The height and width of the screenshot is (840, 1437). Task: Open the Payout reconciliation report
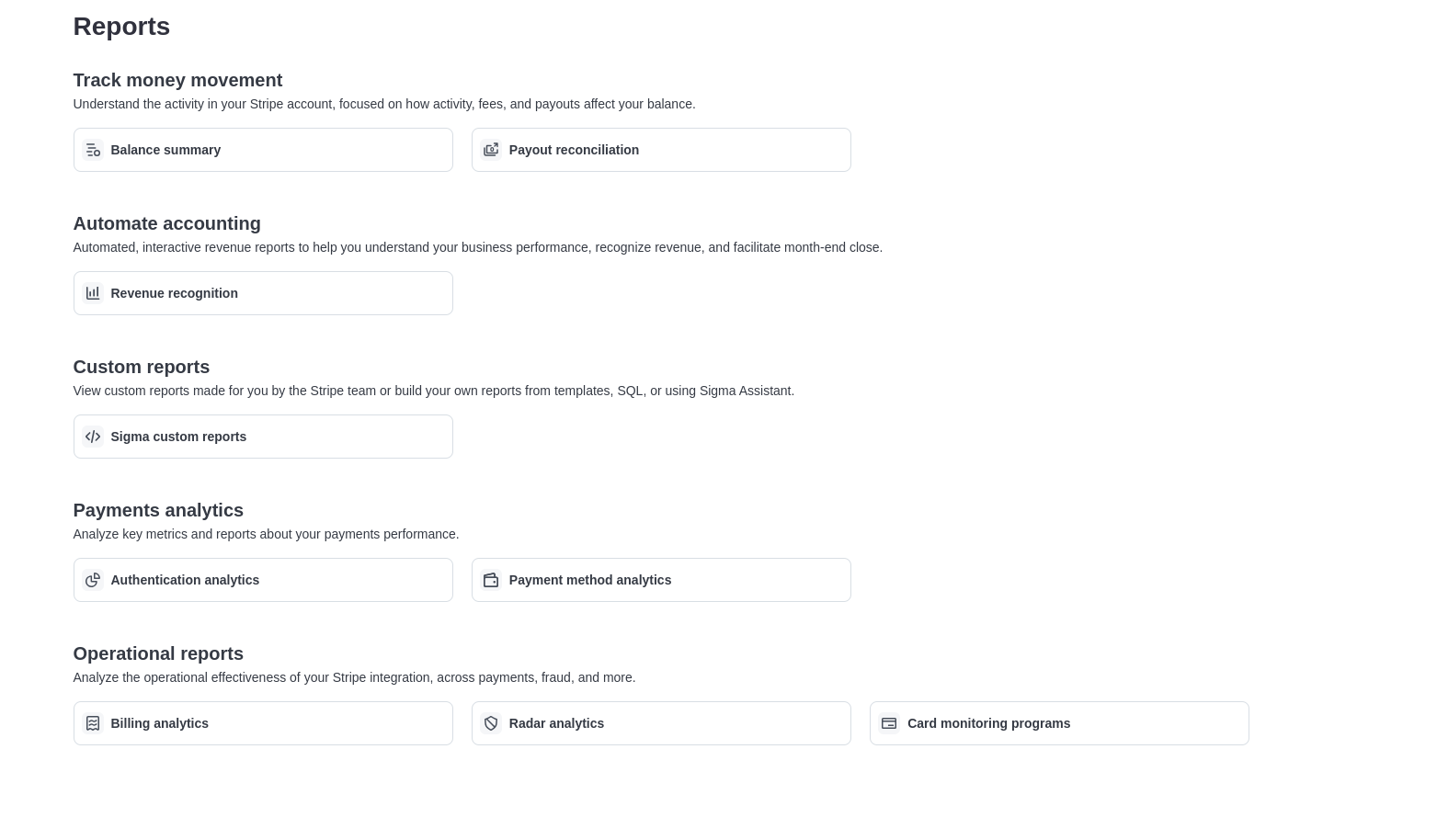point(661,149)
